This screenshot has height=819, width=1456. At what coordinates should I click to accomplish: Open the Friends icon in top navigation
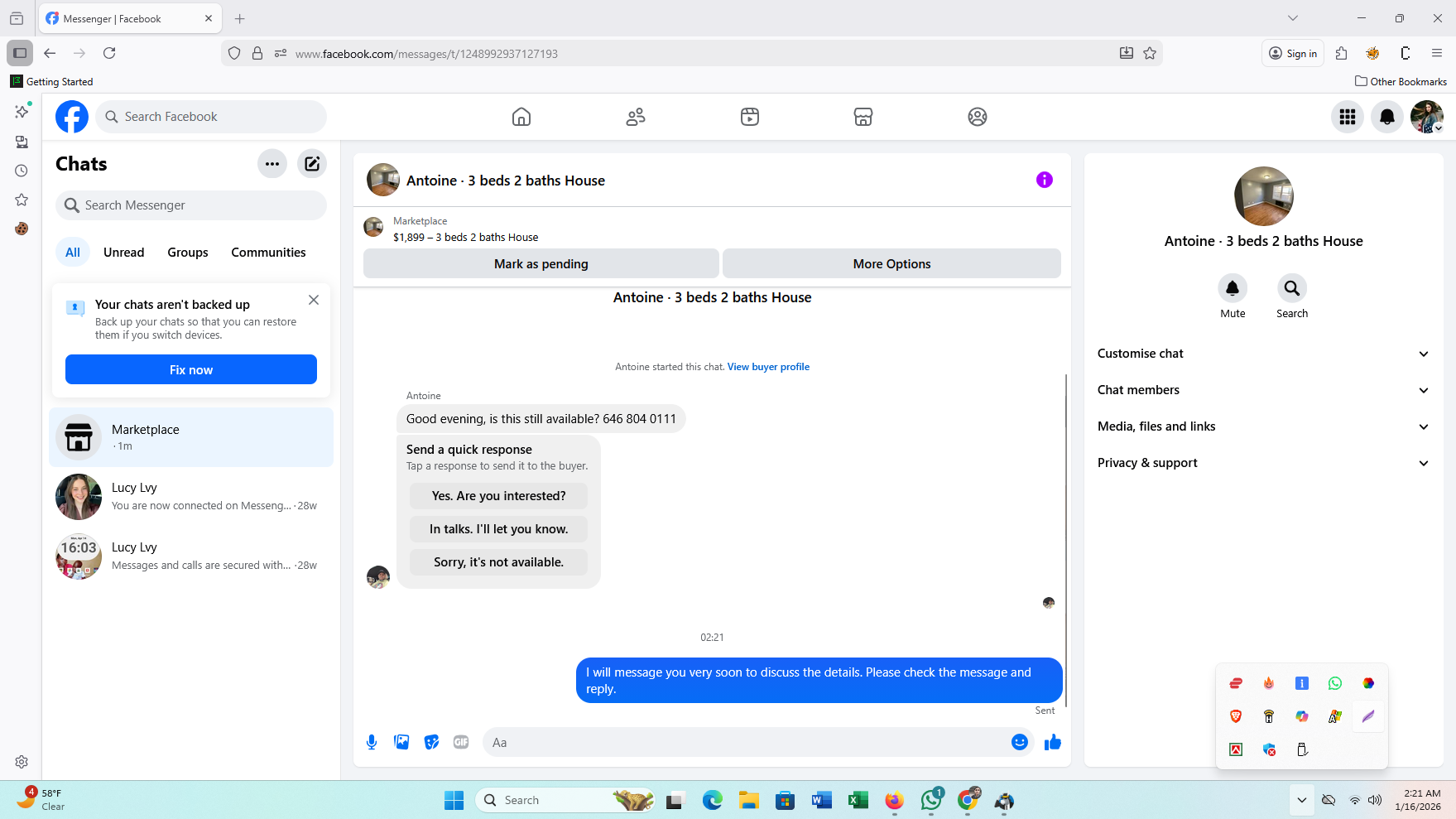tap(636, 117)
